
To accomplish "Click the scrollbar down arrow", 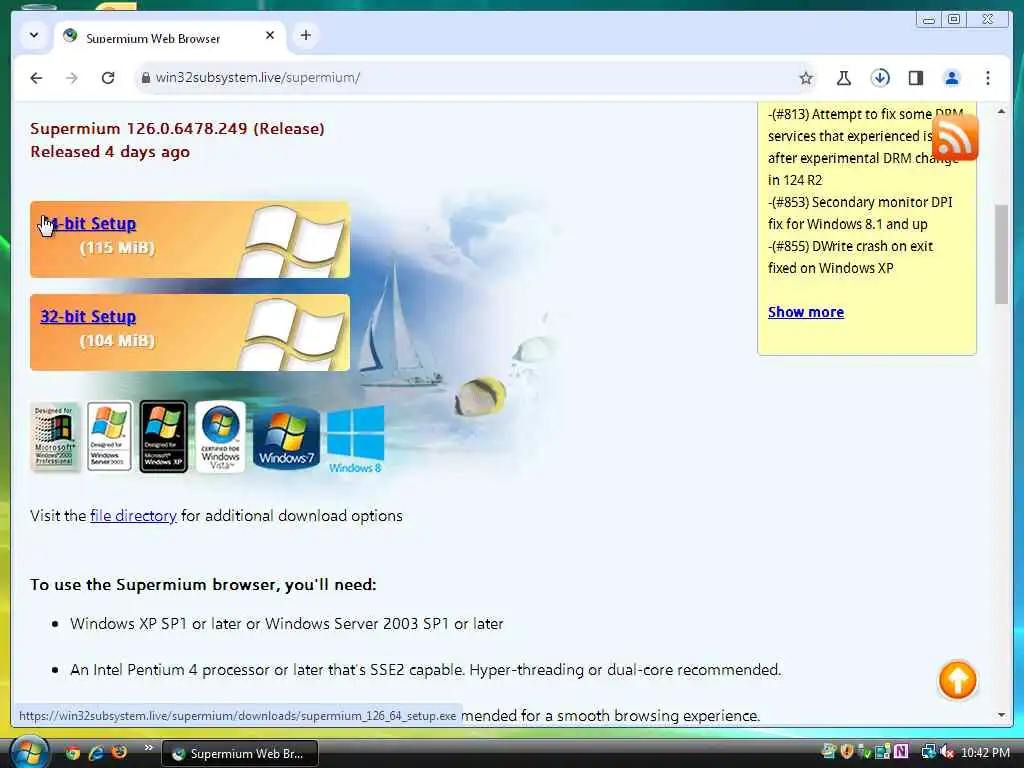I will click(x=1001, y=715).
